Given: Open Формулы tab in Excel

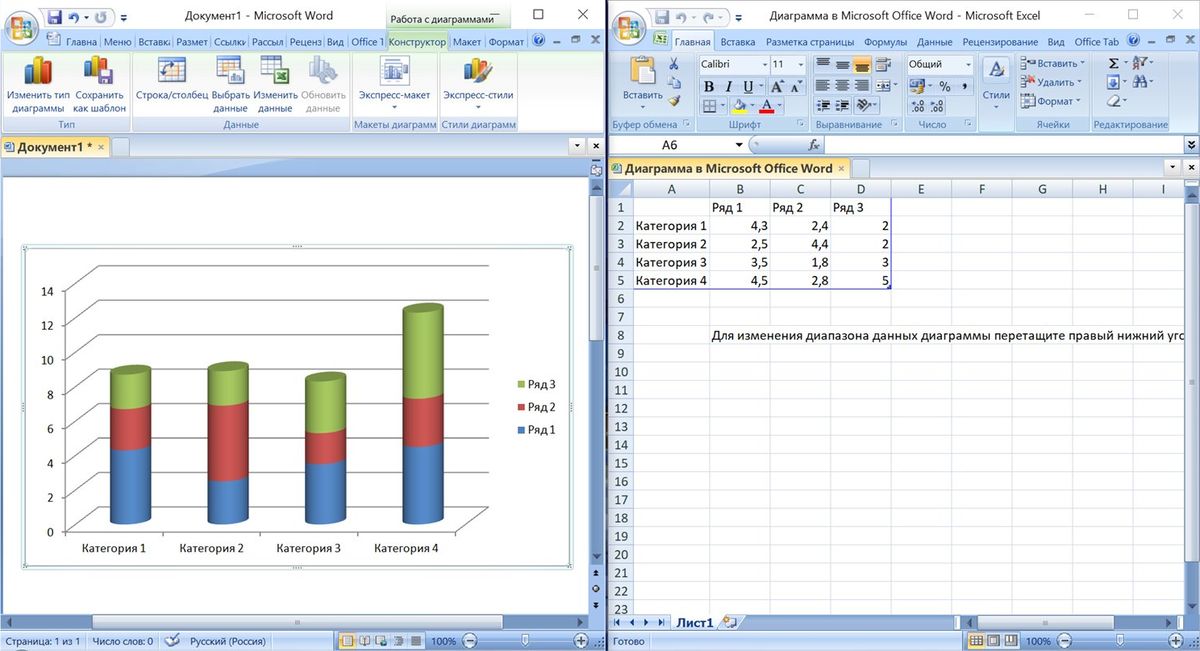Looking at the screenshot, I should [885, 42].
